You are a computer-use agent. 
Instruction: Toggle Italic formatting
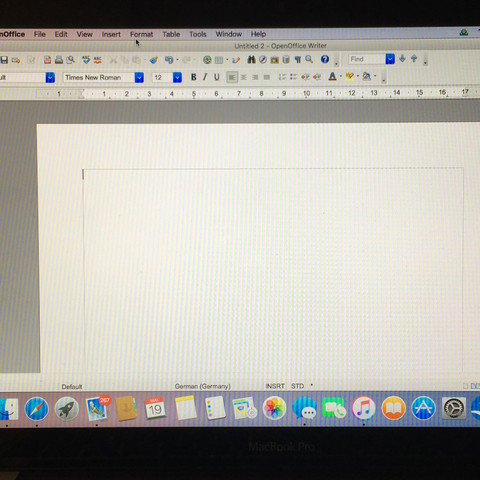pos(205,77)
